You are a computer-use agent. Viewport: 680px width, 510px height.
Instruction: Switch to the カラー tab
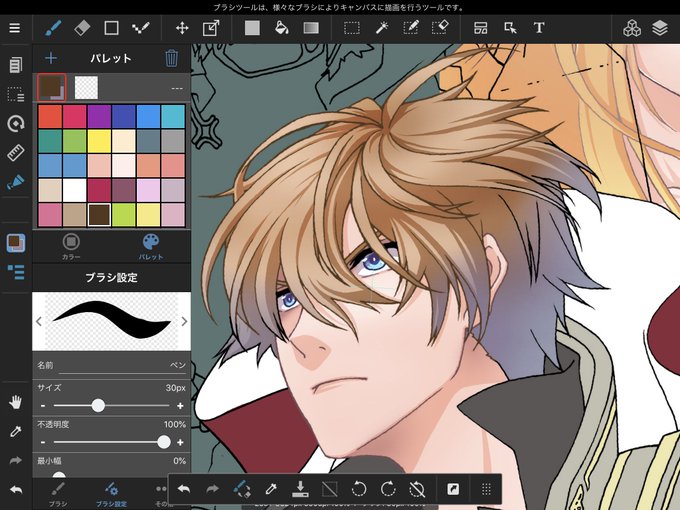(71, 247)
